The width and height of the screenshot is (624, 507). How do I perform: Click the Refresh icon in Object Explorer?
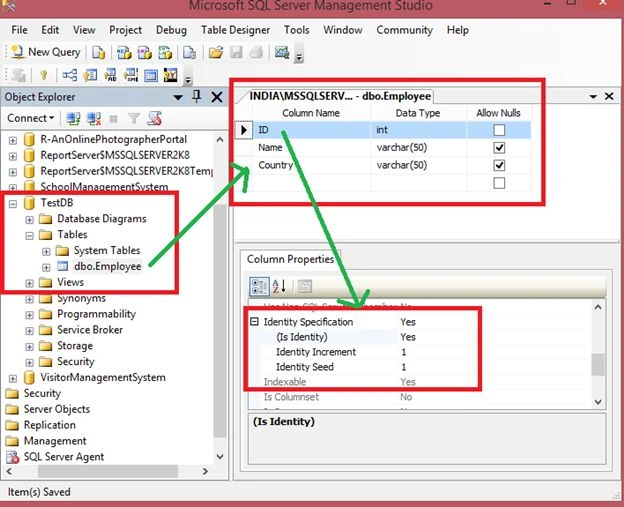click(x=154, y=119)
